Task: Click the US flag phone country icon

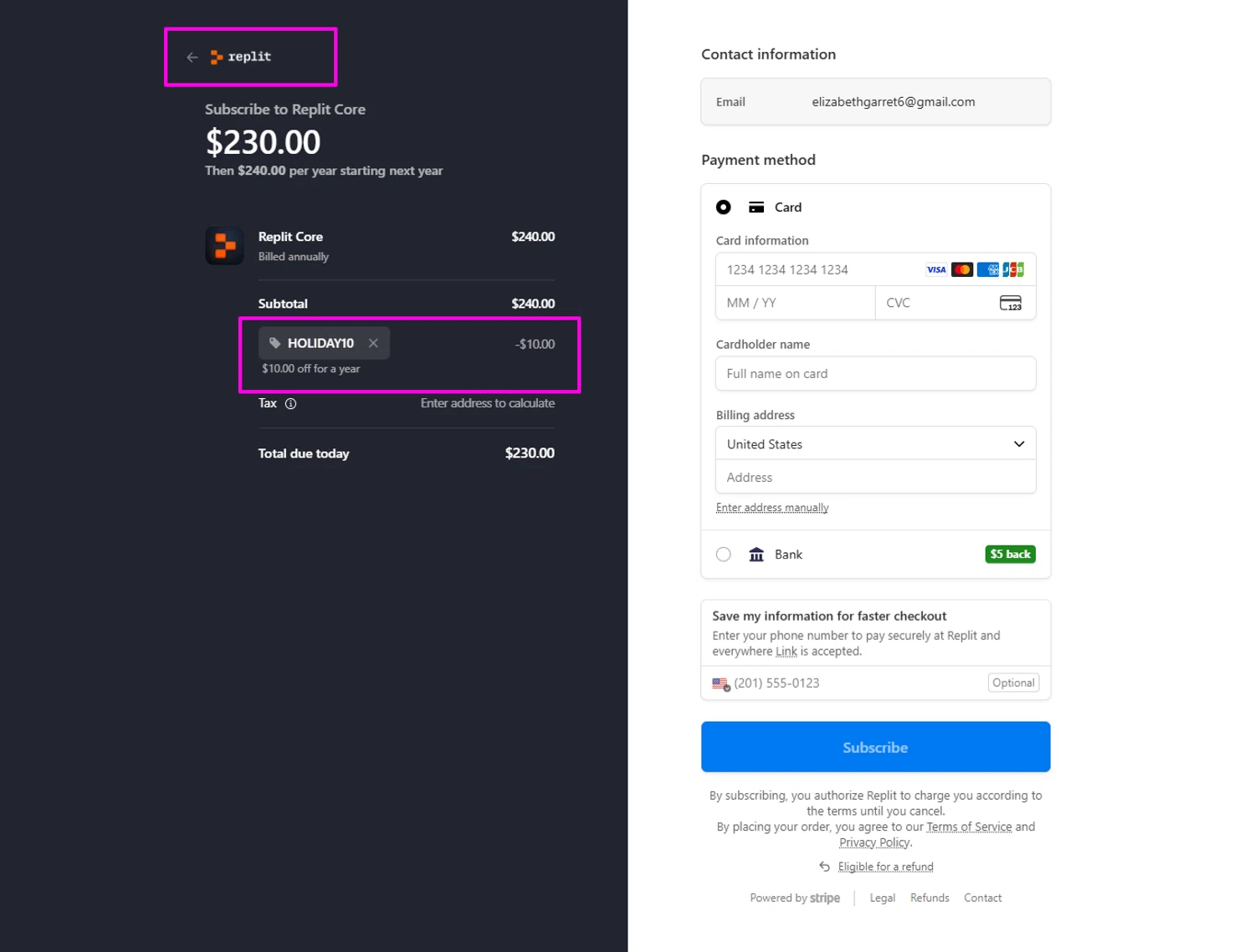Action: [x=721, y=683]
